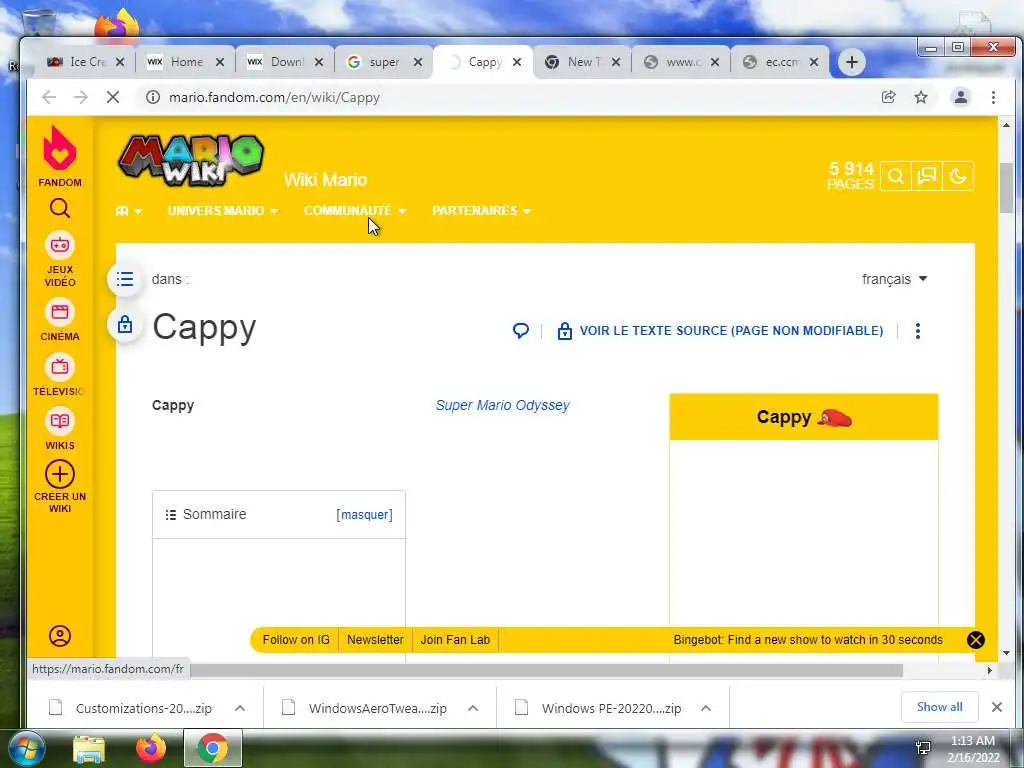
Task: Open Firefox from the taskbar
Action: (150, 748)
